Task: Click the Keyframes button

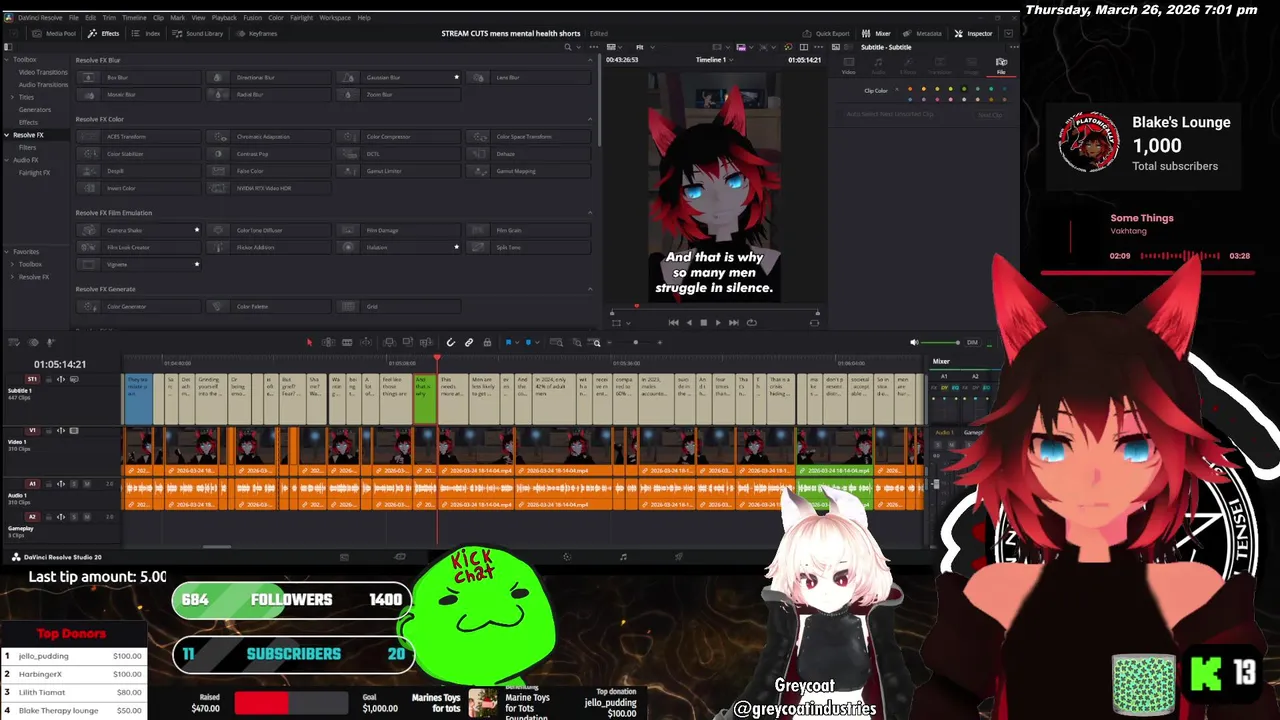Action: 257,33
